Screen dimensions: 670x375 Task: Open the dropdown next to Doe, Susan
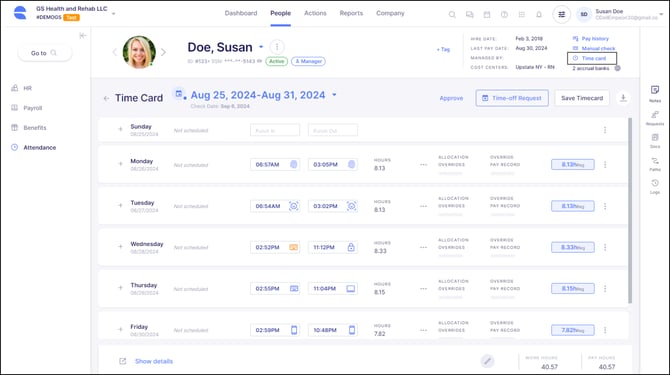261,47
